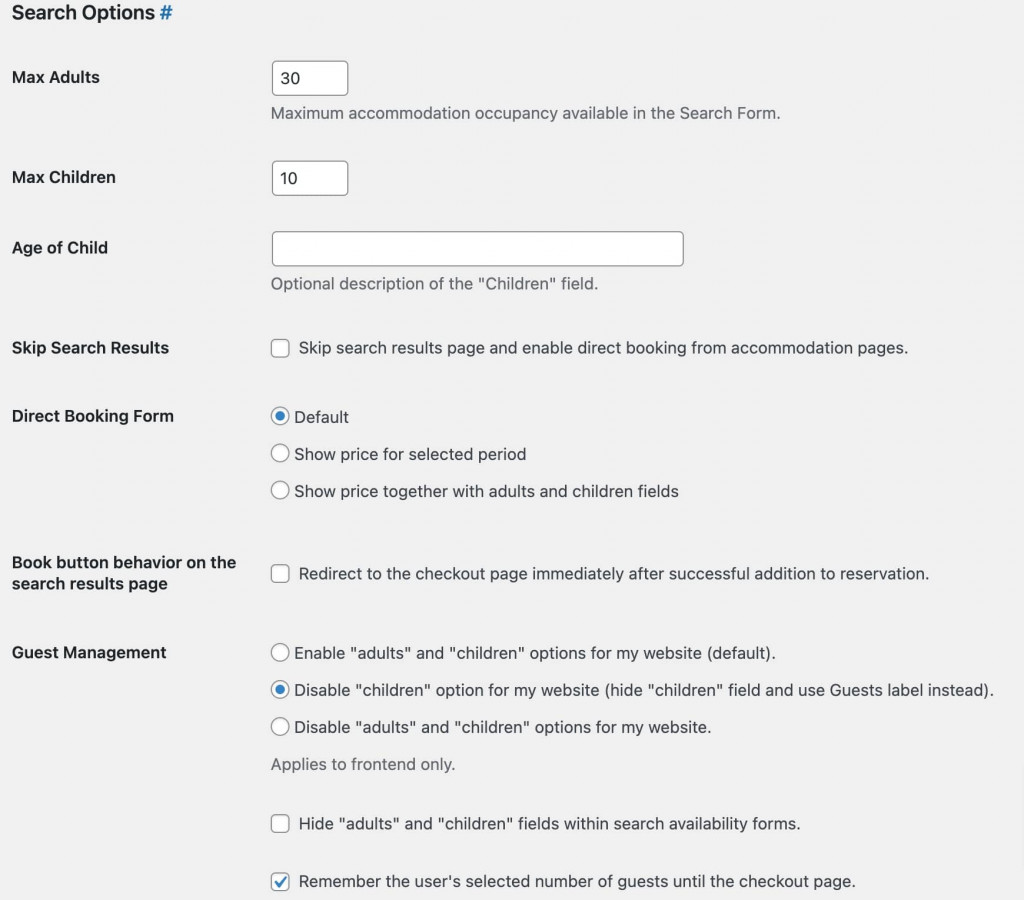Click the Max Adults number field

(x=309, y=78)
